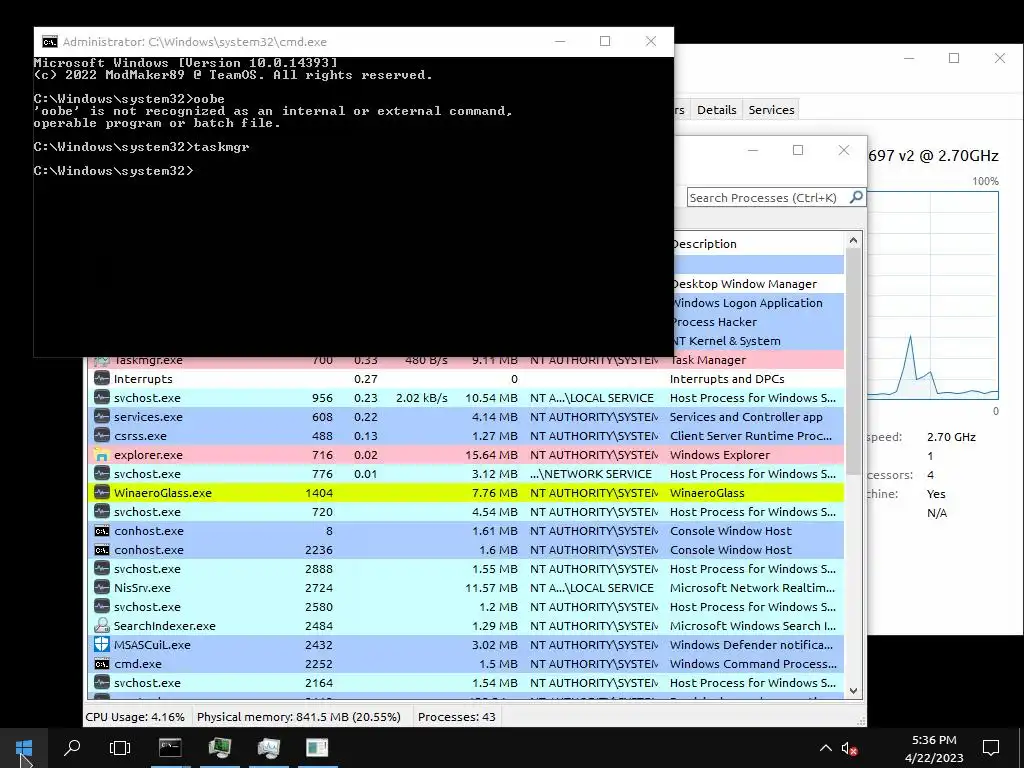Click the 2.70 GHz speed value
1024x768 pixels.
[x=951, y=437]
